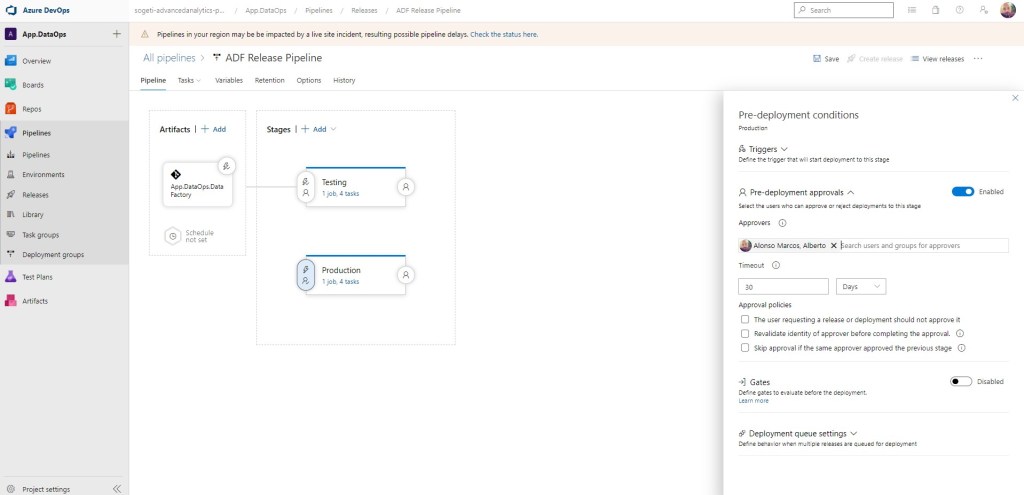The image size is (1024, 495).
Task: Switch to the Retention tab
Action: click(269, 80)
